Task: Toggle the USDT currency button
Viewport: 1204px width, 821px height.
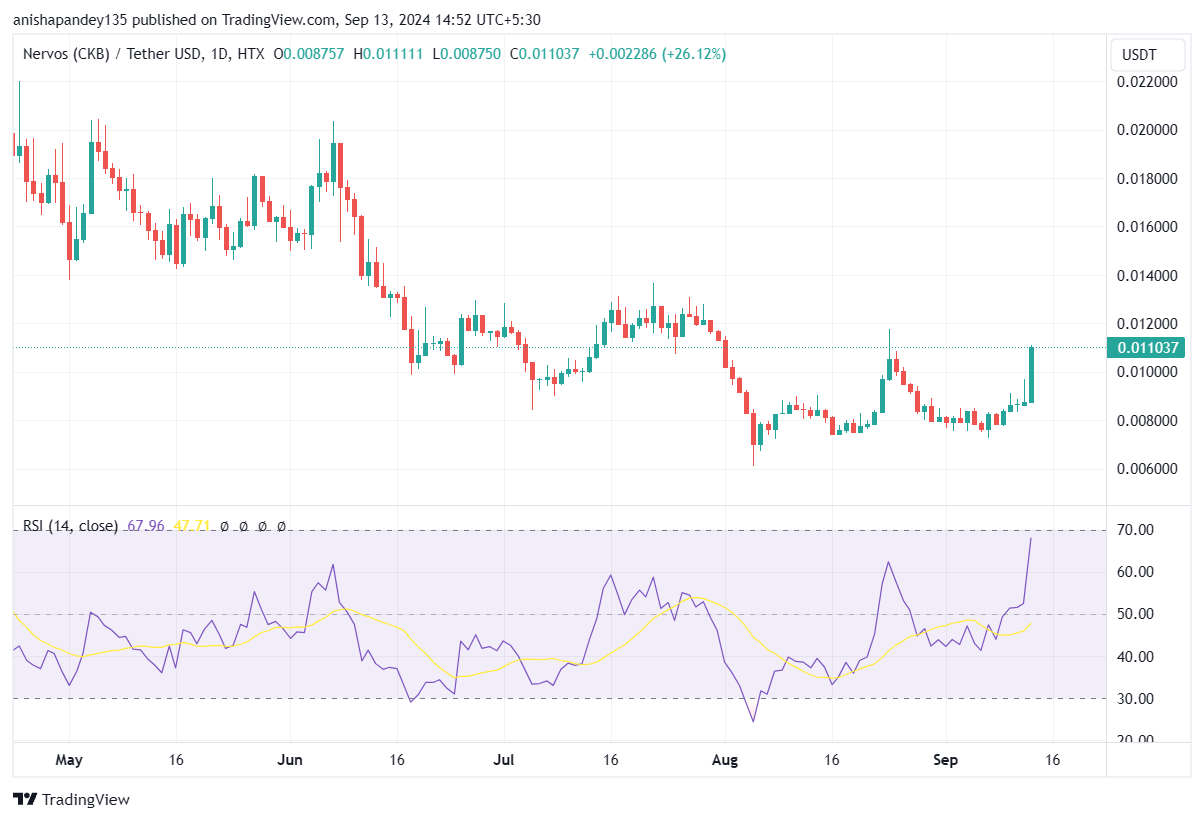Action: 1147,55
